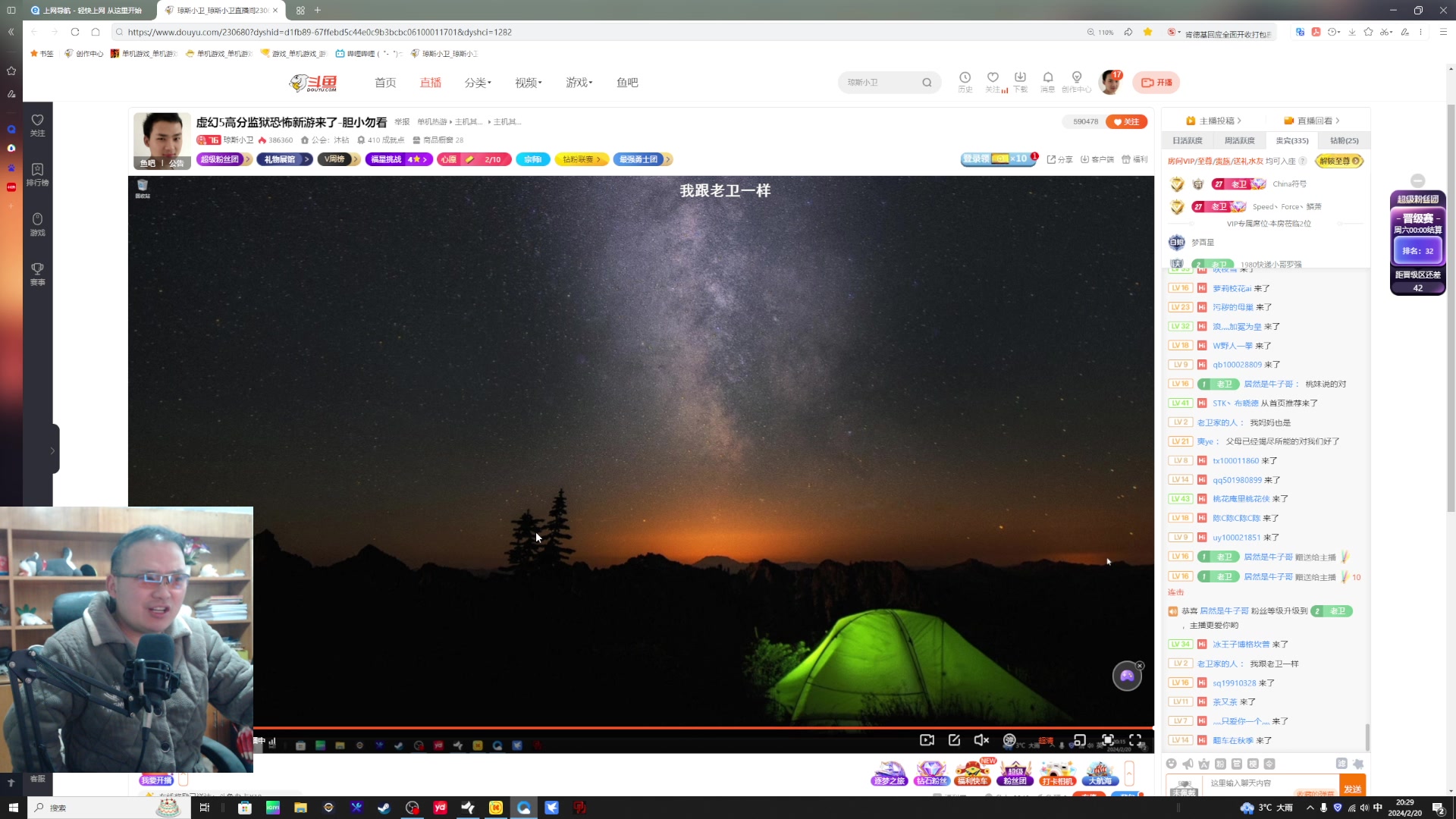Open the notifications bell (消息) icon
Screen dimensions: 1456x819
point(1047,78)
